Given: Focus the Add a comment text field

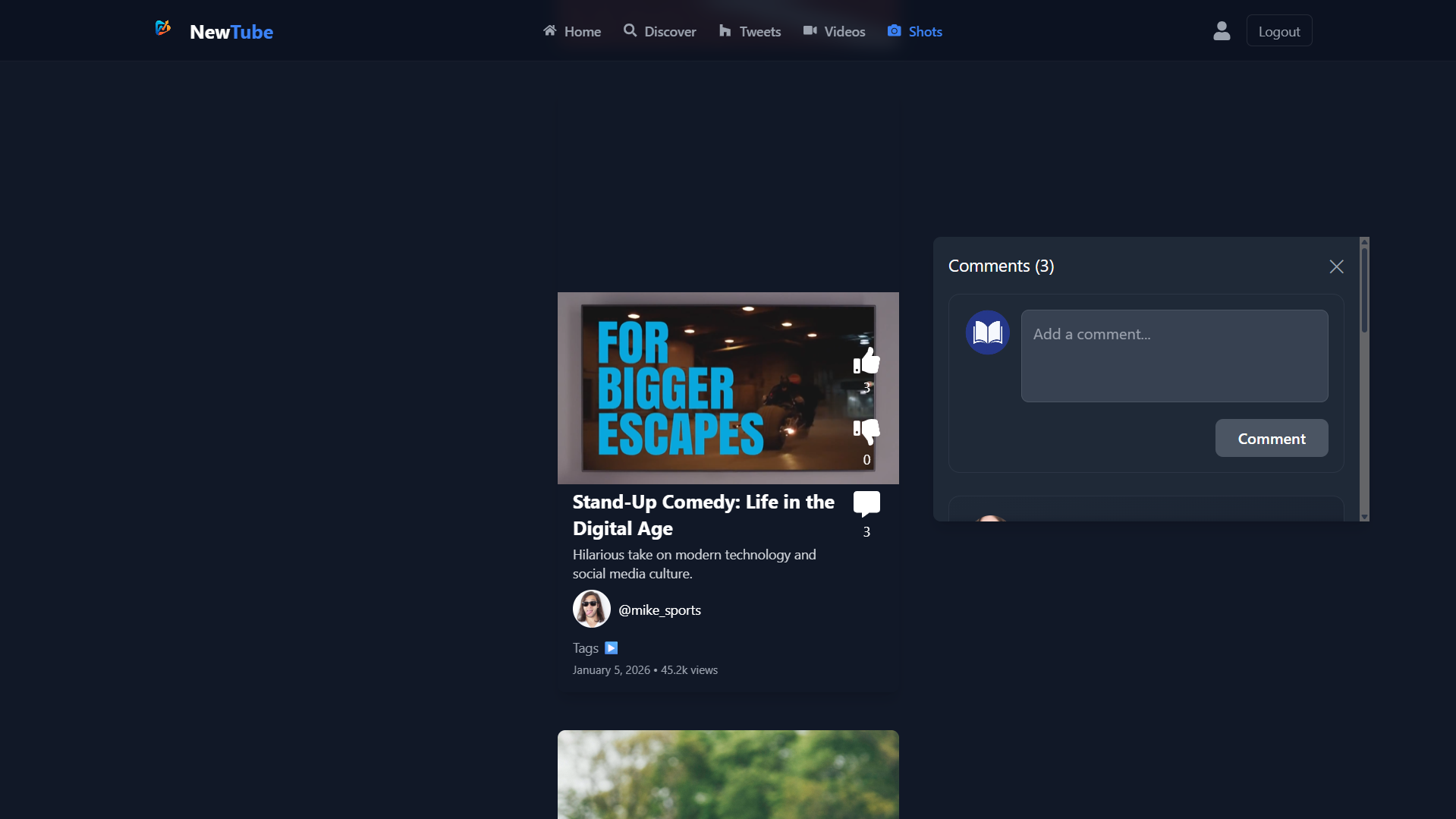Looking at the screenshot, I should point(1174,356).
